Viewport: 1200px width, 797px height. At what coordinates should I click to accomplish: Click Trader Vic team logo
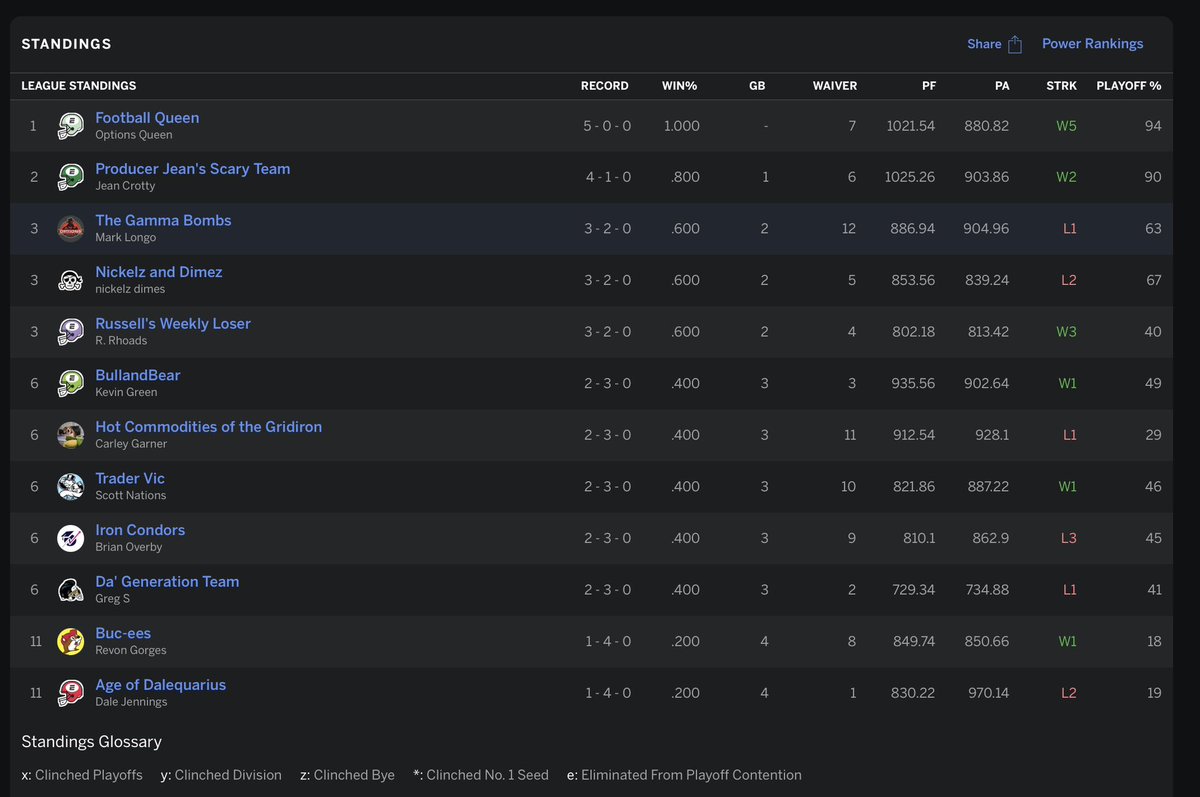click(x=70, y=487)
